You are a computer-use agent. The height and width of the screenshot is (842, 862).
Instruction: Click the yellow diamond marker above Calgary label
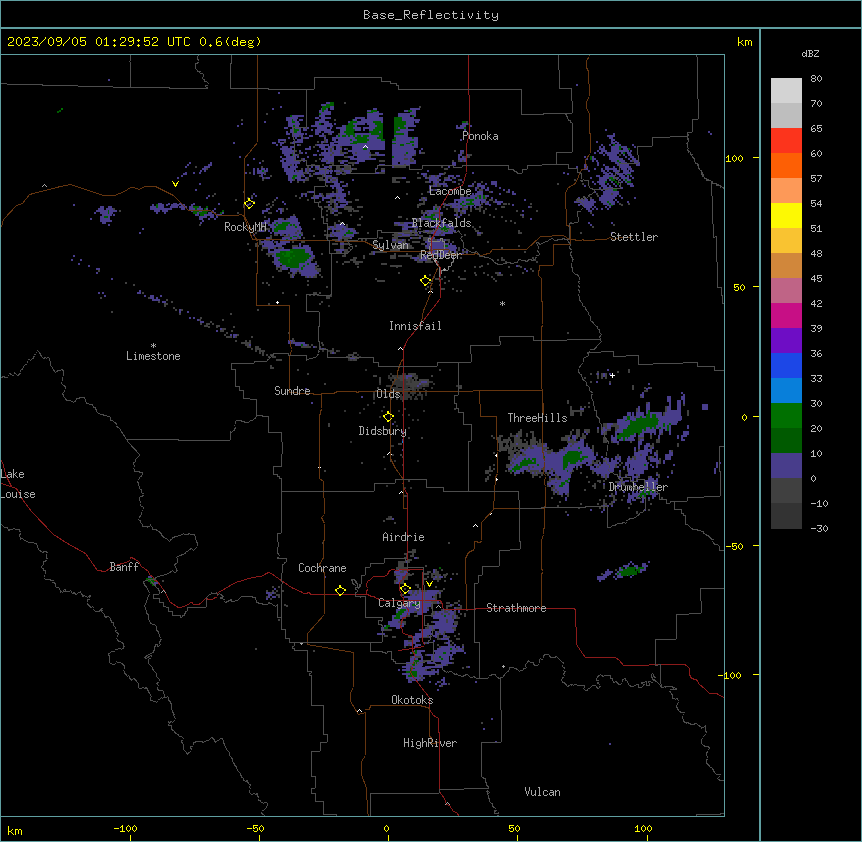coord(405,589)
